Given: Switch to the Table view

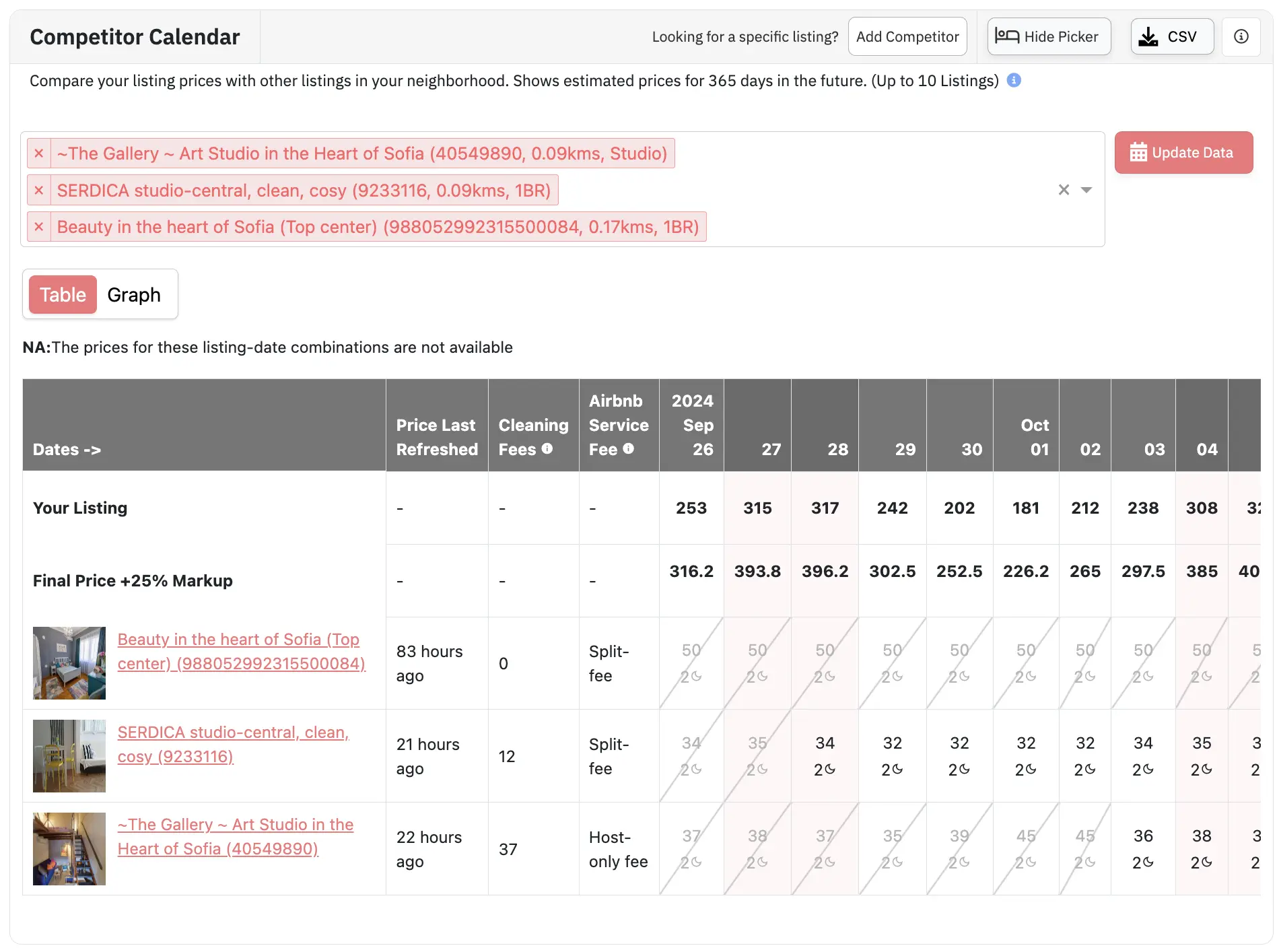Looking at the screenshot, I should (63, 295).
